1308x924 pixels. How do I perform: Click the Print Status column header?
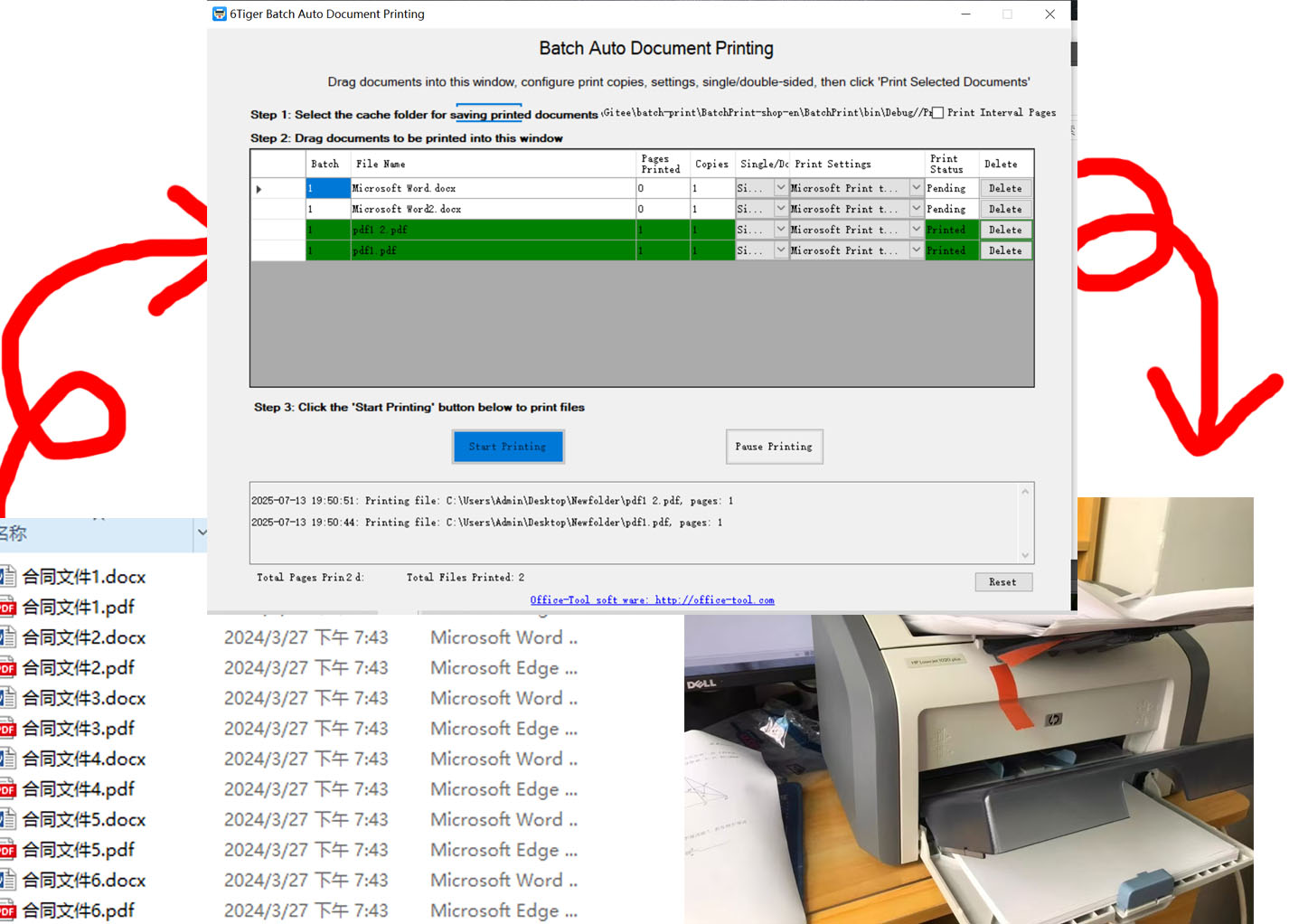click(x=952, y=165)
